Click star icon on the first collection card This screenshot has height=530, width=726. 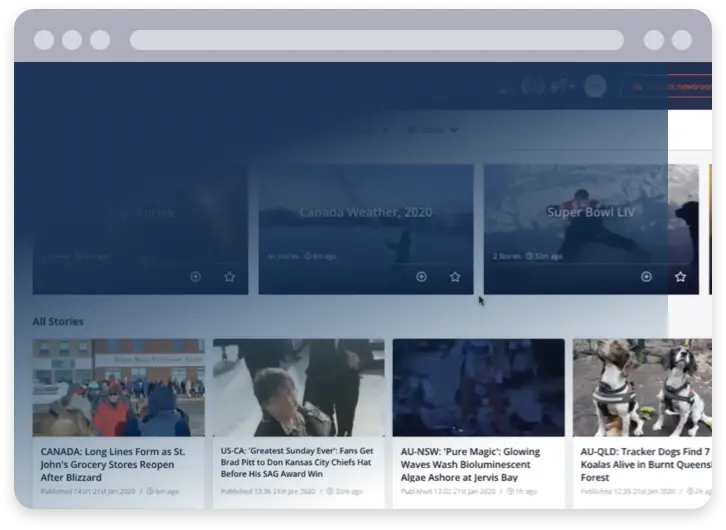tap(229, 277)
